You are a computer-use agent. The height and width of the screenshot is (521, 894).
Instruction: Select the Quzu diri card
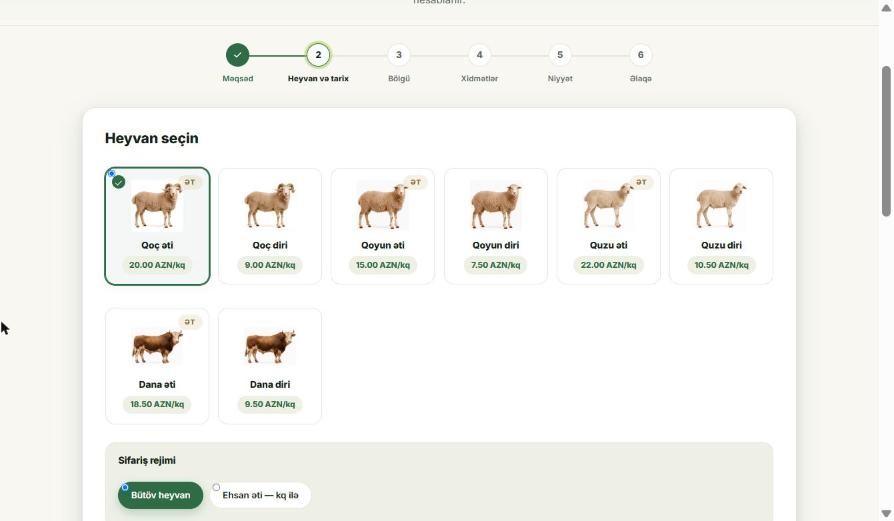point(721,226)
